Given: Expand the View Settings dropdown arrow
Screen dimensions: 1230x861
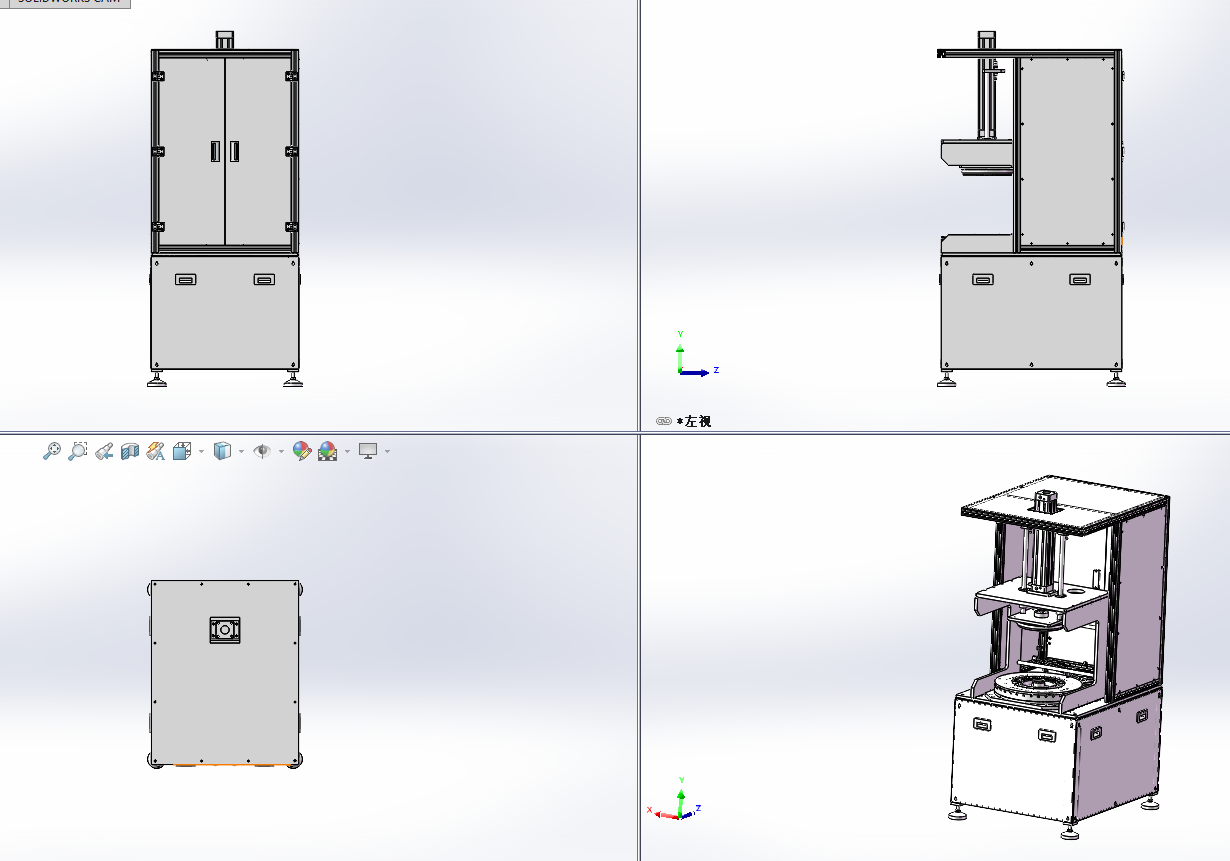Looking at the screenshot, I should [x=387, y=451].
